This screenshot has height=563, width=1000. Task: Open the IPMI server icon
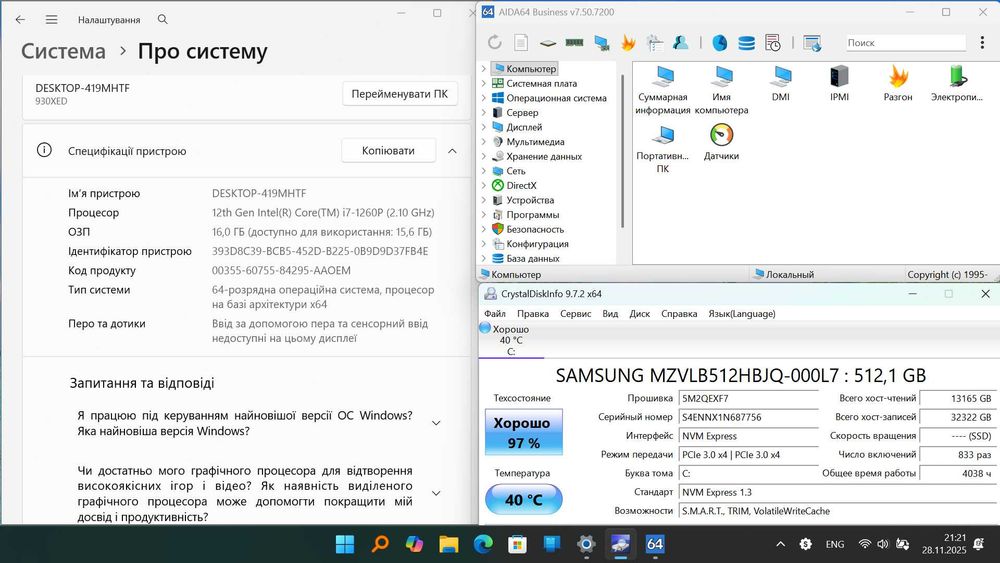pos(839,84)
